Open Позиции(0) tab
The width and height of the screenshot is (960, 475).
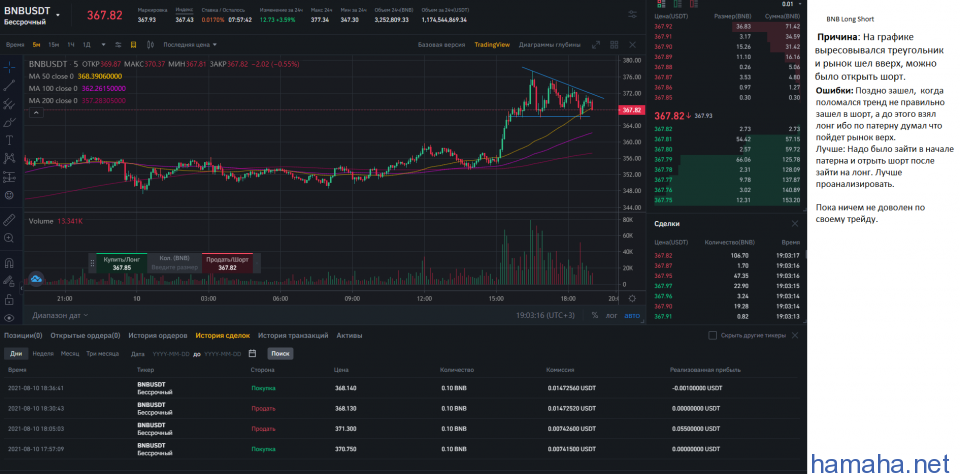tap(23, 335)
